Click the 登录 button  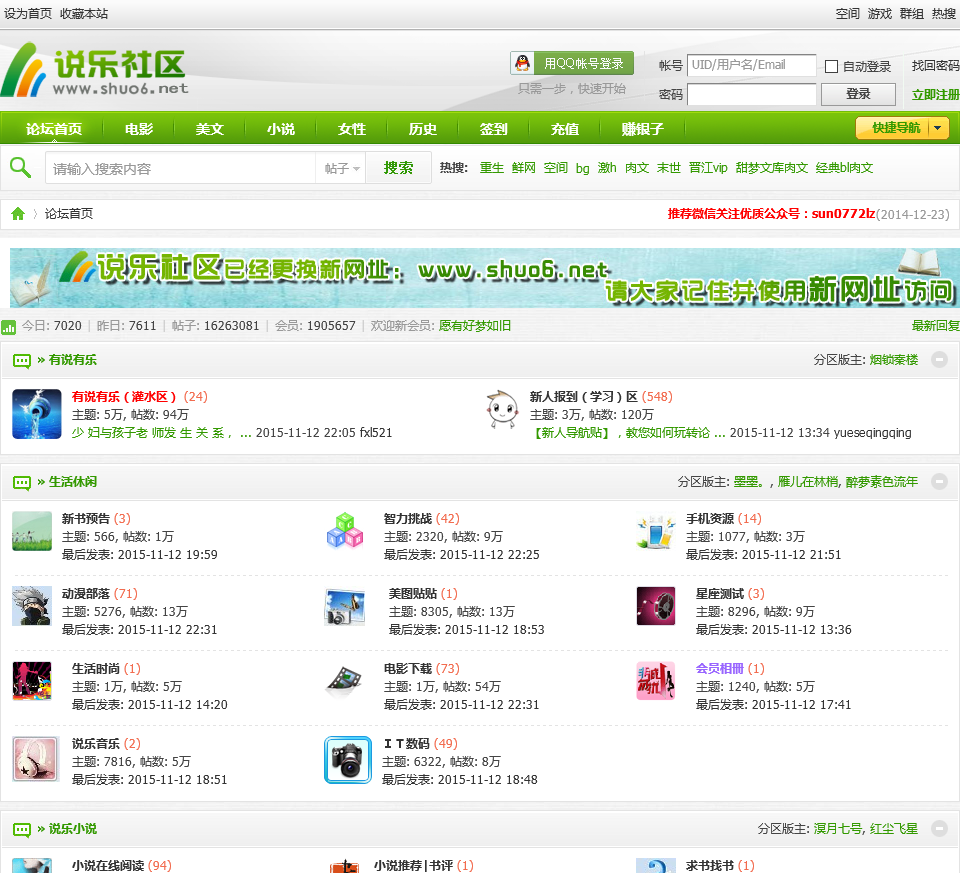click(x=858, y=94)
